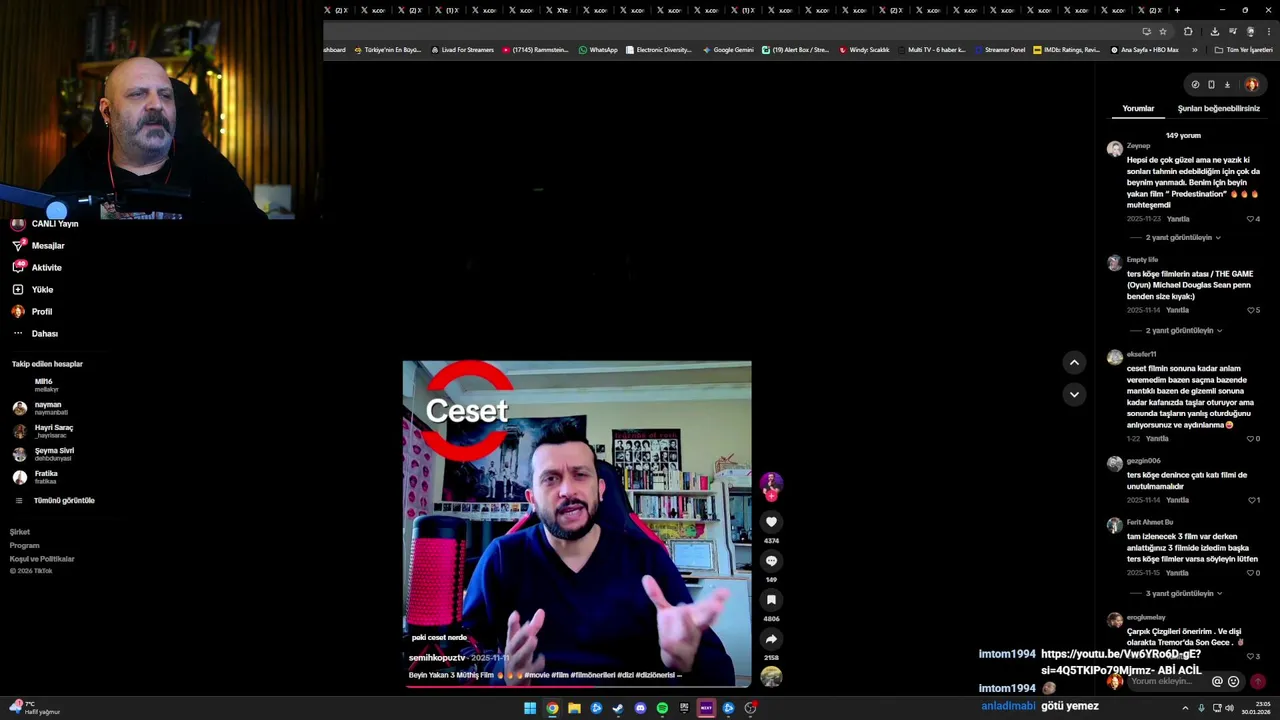
Task: Open File Explorer from the taskbar
Action: click(x=574, y=708)
